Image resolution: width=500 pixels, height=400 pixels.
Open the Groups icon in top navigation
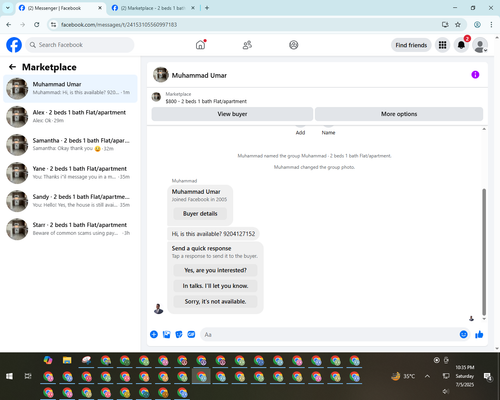[x=294, y=45]
